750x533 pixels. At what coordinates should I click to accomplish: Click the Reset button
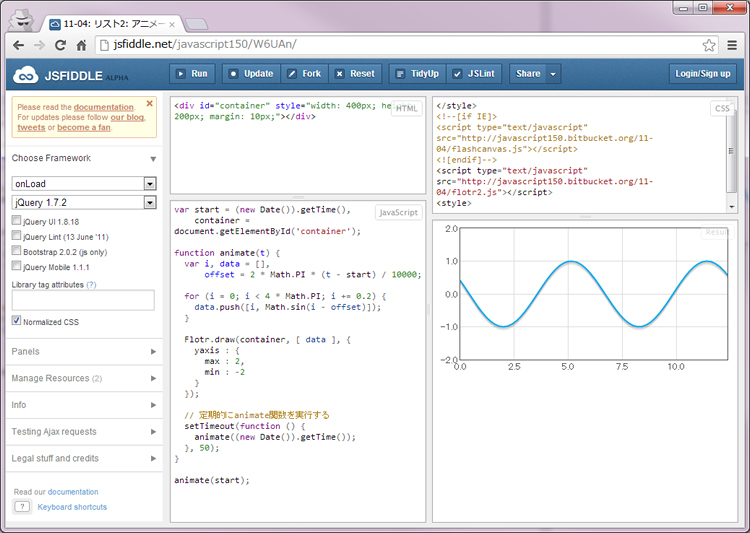coord(355,74)
